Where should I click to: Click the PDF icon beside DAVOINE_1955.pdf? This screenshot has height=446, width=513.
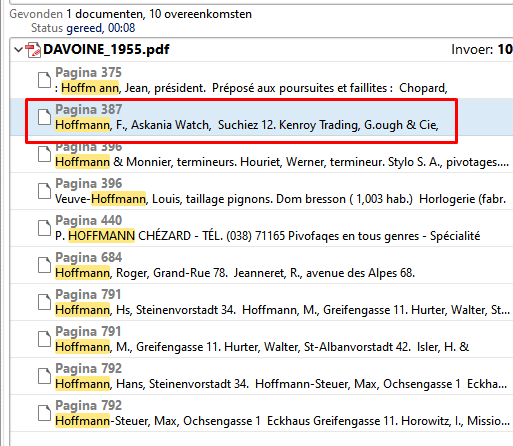[33, 50]
